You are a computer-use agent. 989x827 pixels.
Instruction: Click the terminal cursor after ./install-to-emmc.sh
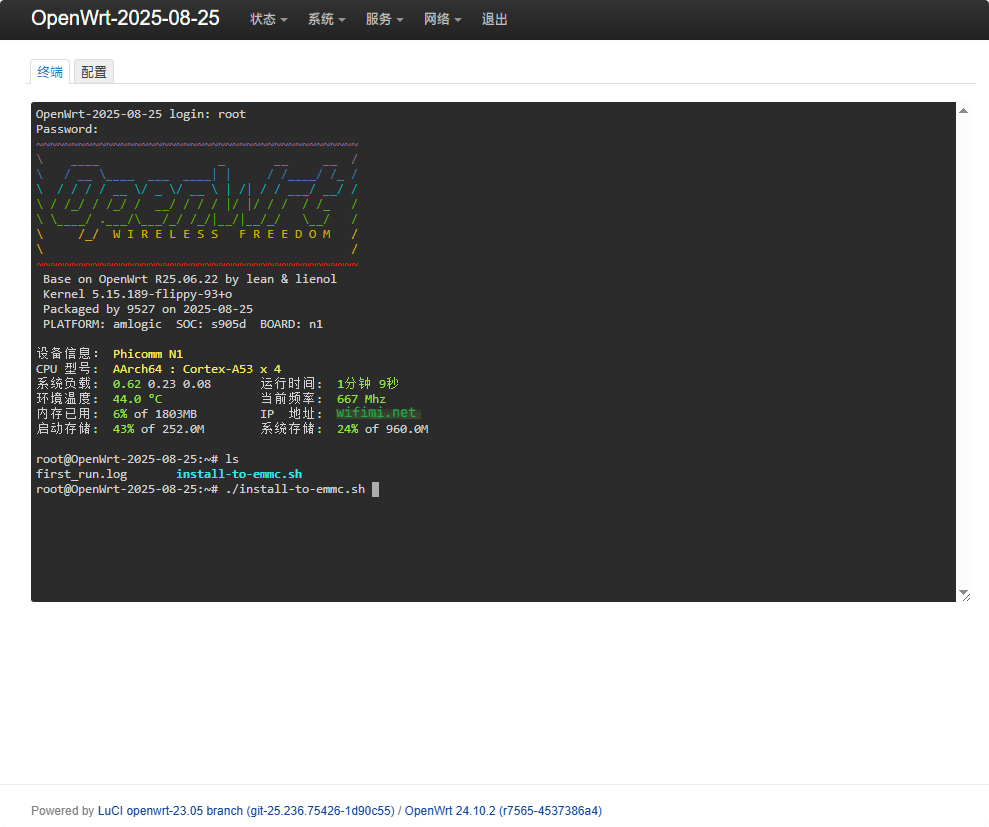coord(375,489)
